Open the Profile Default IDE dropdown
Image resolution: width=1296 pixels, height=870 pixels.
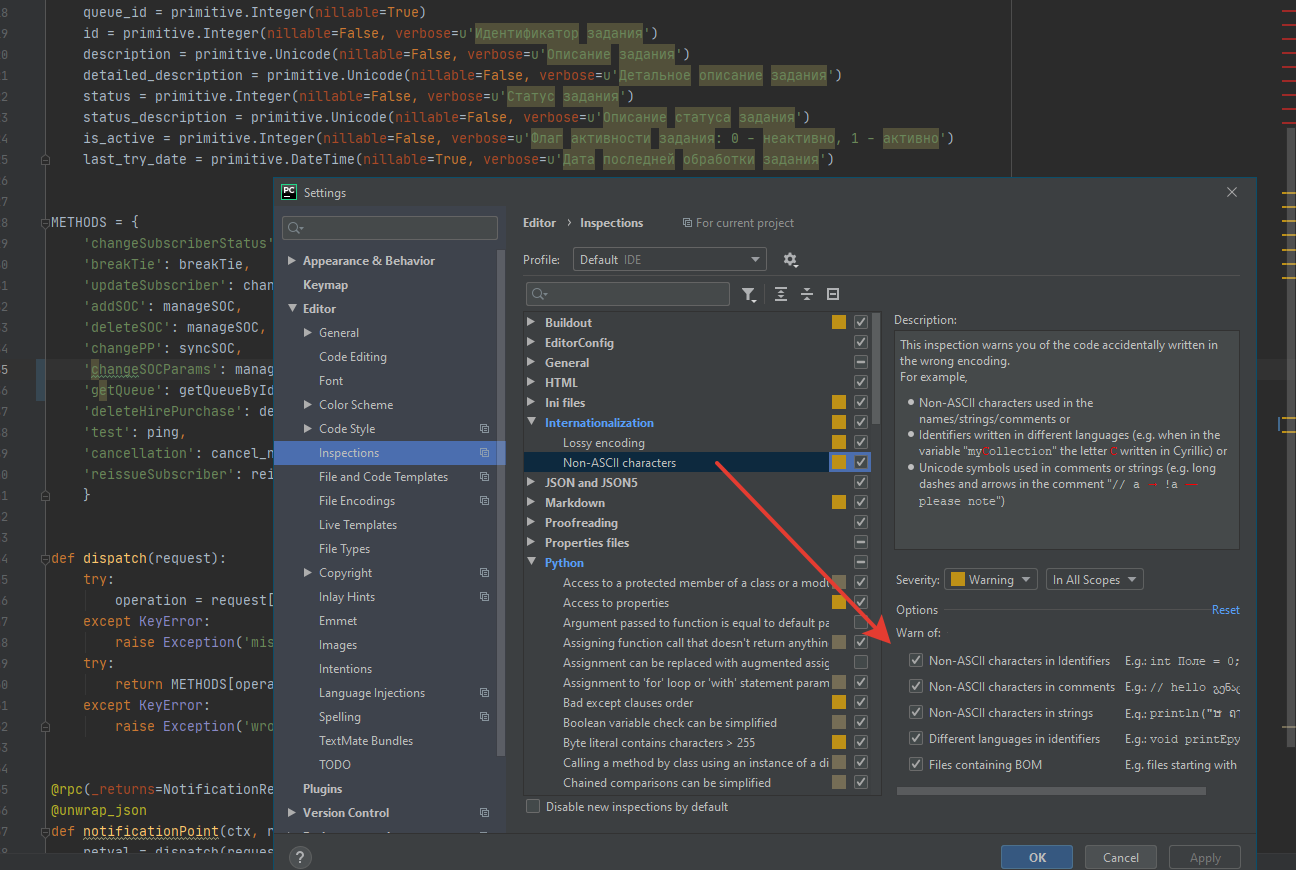(x=670, y=260)
